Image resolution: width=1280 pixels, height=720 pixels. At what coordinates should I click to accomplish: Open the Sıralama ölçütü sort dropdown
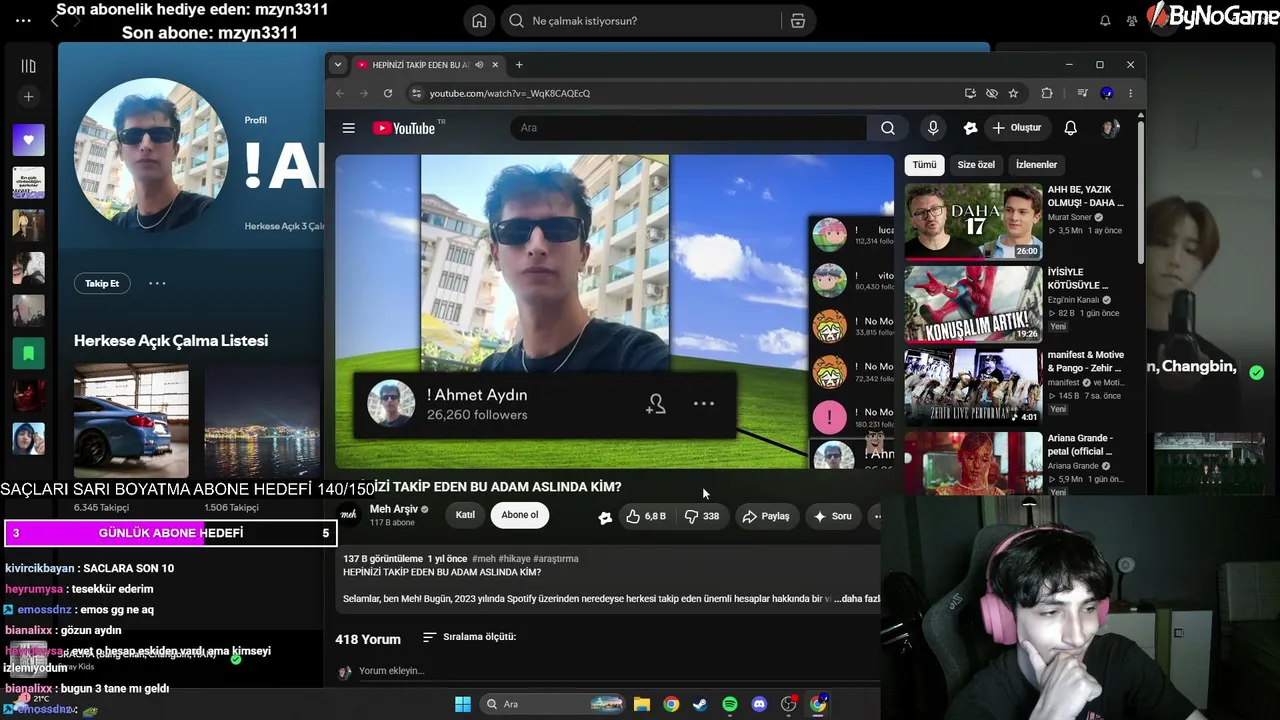click(469, 637)
